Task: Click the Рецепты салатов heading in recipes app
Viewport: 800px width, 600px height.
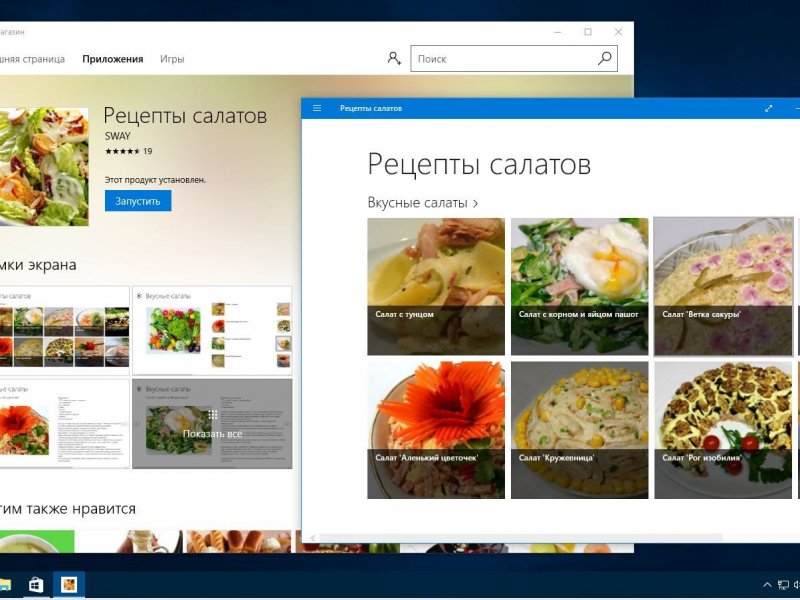Action: pyautogui.click(x=479, y=164)
